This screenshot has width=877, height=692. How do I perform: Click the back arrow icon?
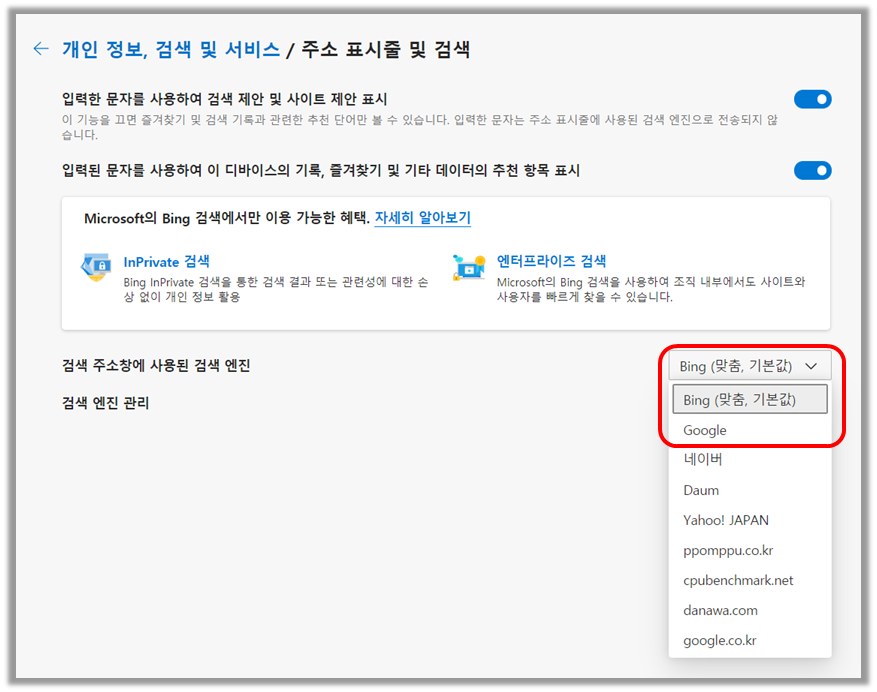(41, 49)
